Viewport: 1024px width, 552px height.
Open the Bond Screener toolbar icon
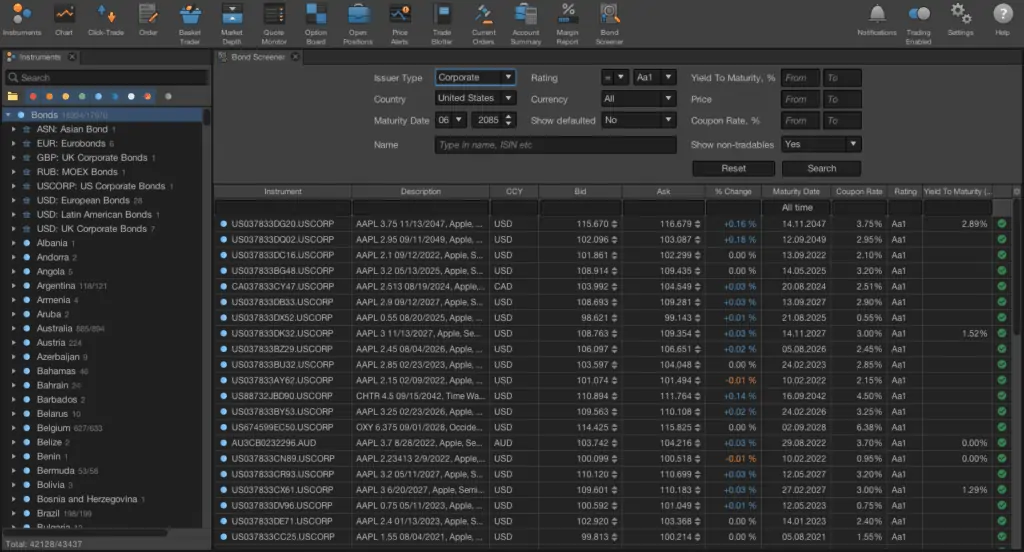tap(609, 24)
